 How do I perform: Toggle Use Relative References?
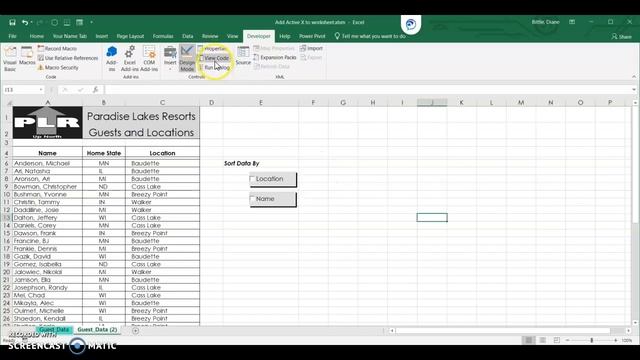point(68,58)
